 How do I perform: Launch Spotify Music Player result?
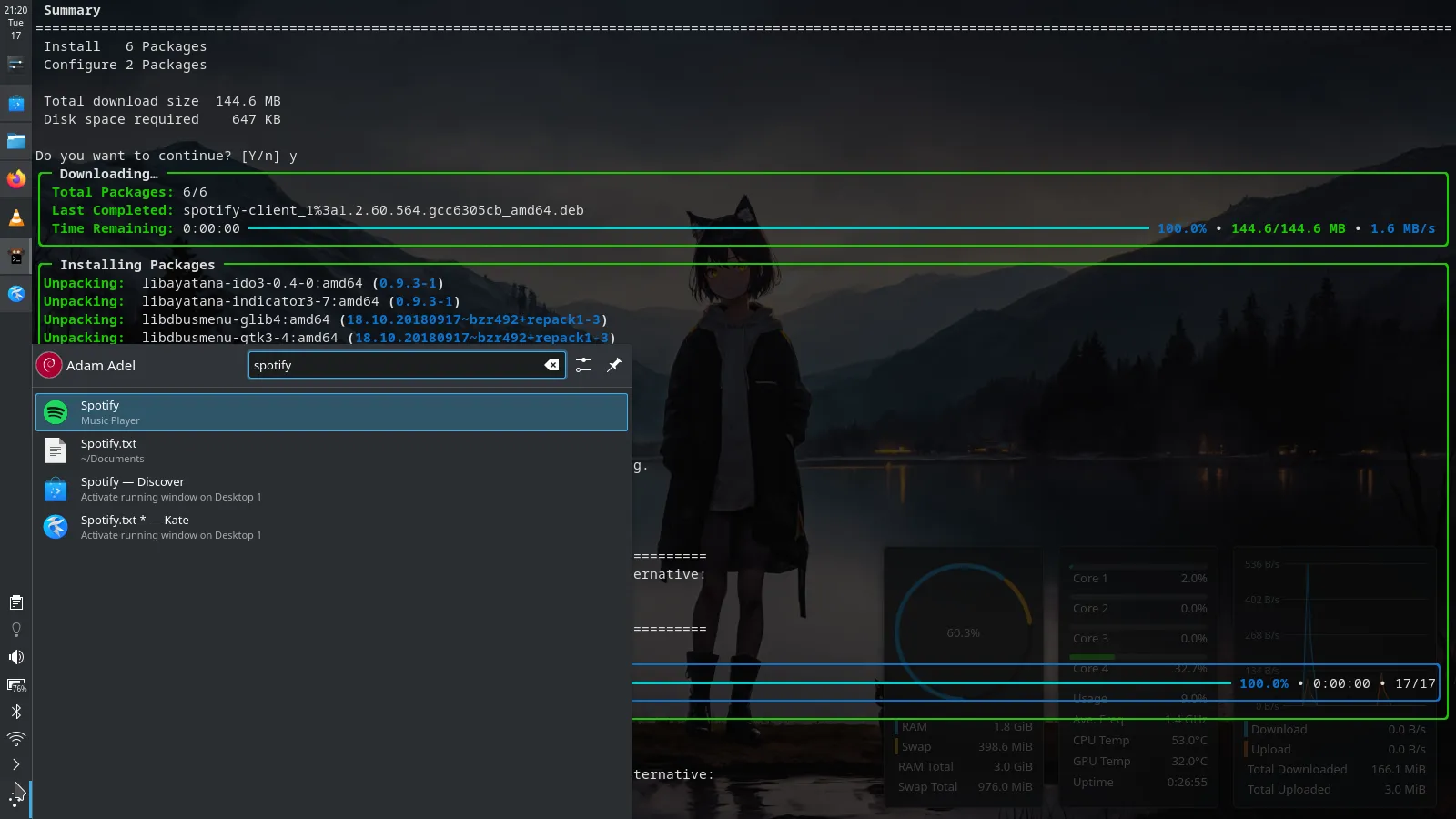pyautogui.click(x=331, y=412)
